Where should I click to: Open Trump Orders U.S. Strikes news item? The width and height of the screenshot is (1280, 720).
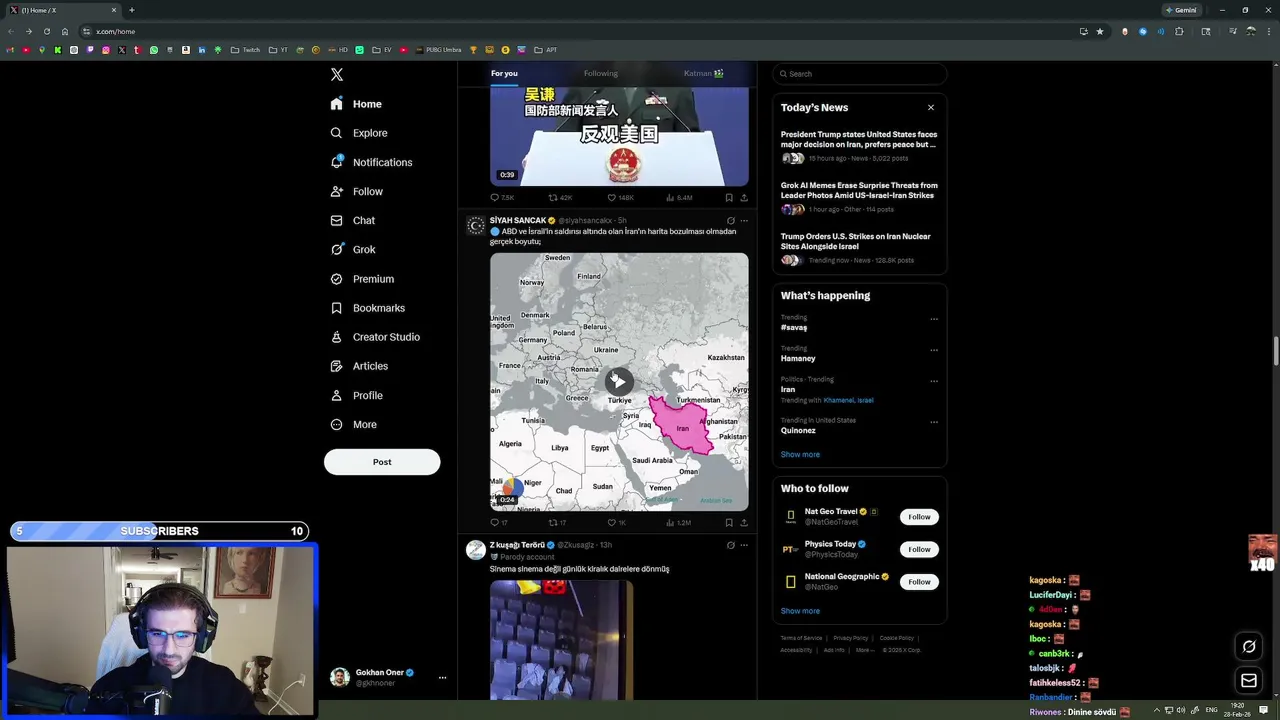pos(859,248)
